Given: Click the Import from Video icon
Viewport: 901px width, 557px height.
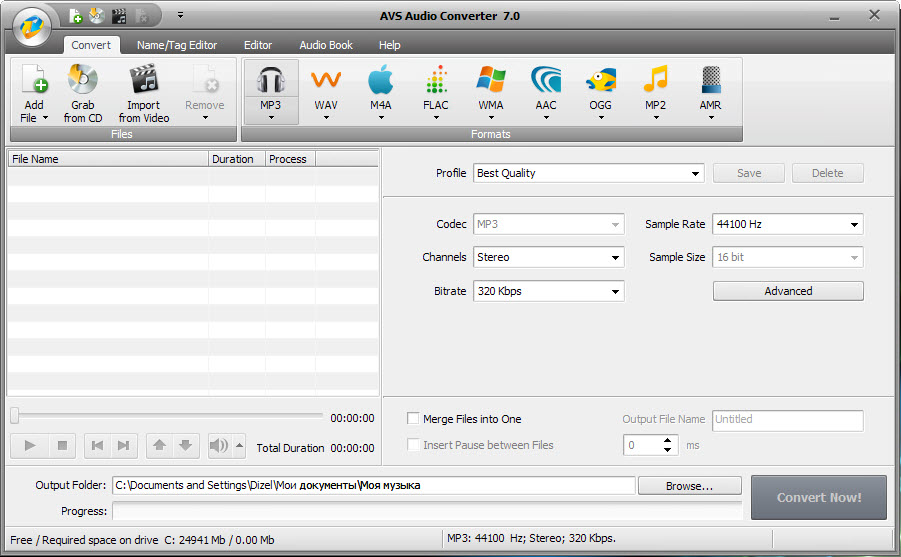Looking at the screenshot, I should [x=144, y=81].
